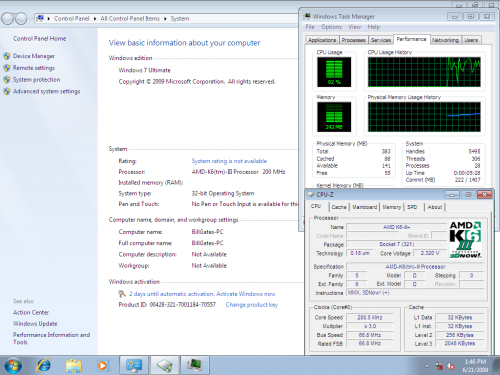Open Performance Information and Tools
The width and height of the screenshot is (500, 375).
pos(51,338)
